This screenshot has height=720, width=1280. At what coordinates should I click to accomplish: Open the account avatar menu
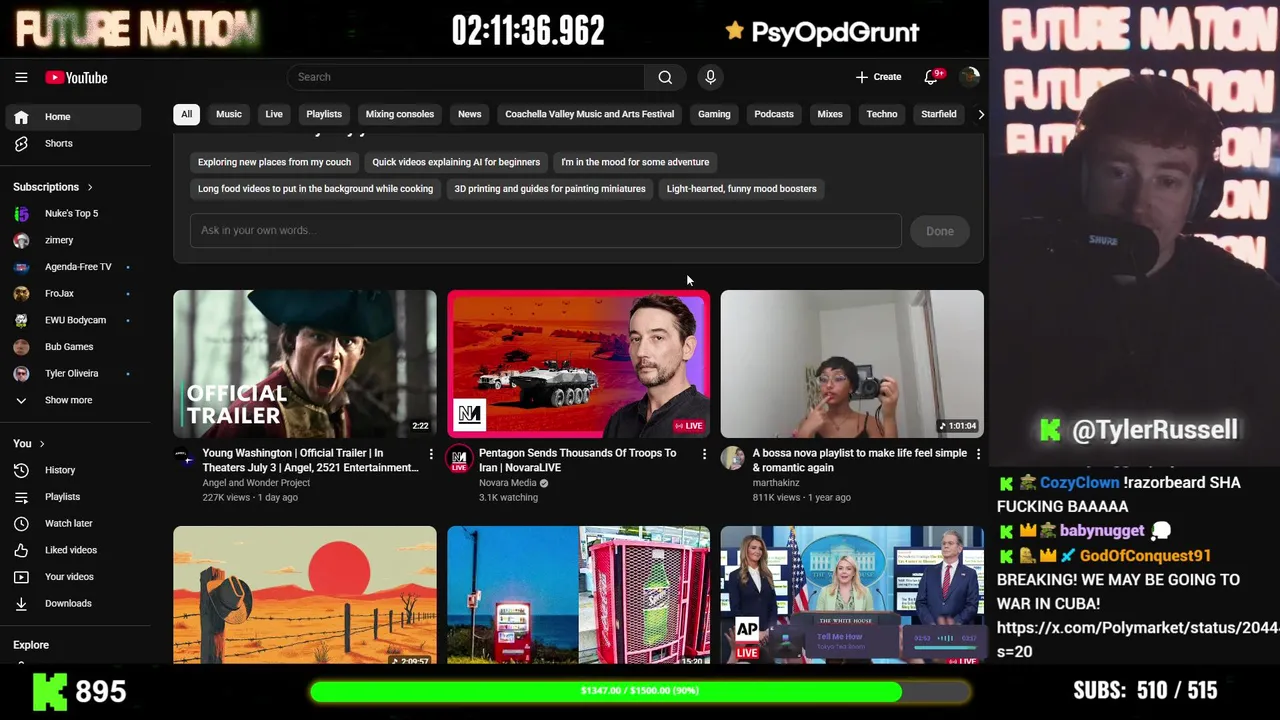[968, 77]
